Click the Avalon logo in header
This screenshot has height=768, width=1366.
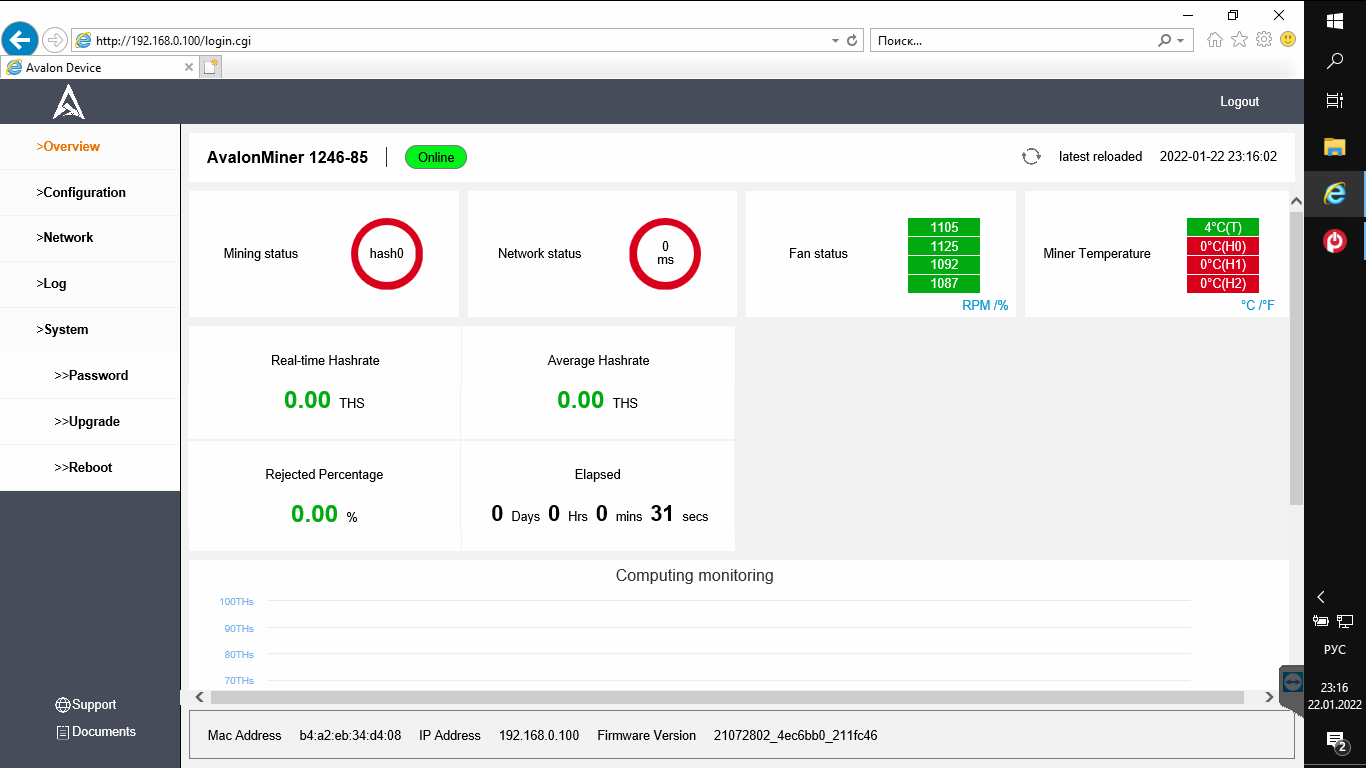[69, 102]
